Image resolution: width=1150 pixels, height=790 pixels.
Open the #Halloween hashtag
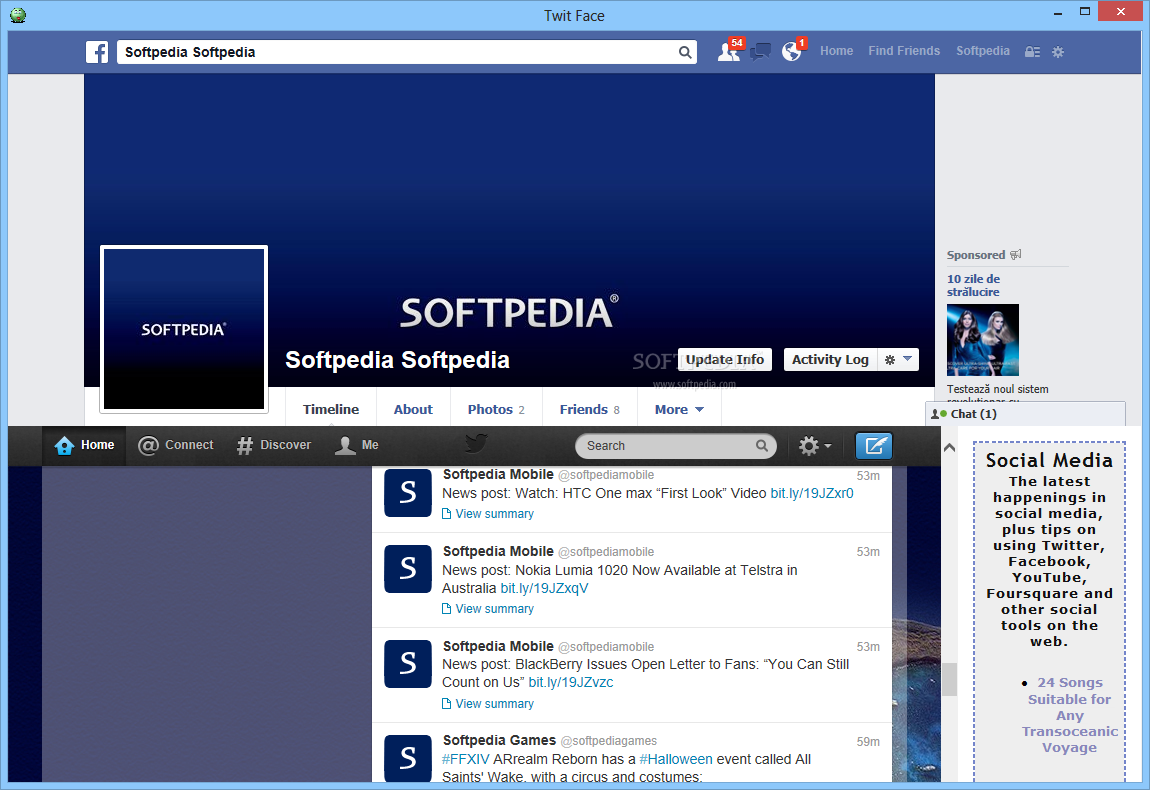[675, 759]
